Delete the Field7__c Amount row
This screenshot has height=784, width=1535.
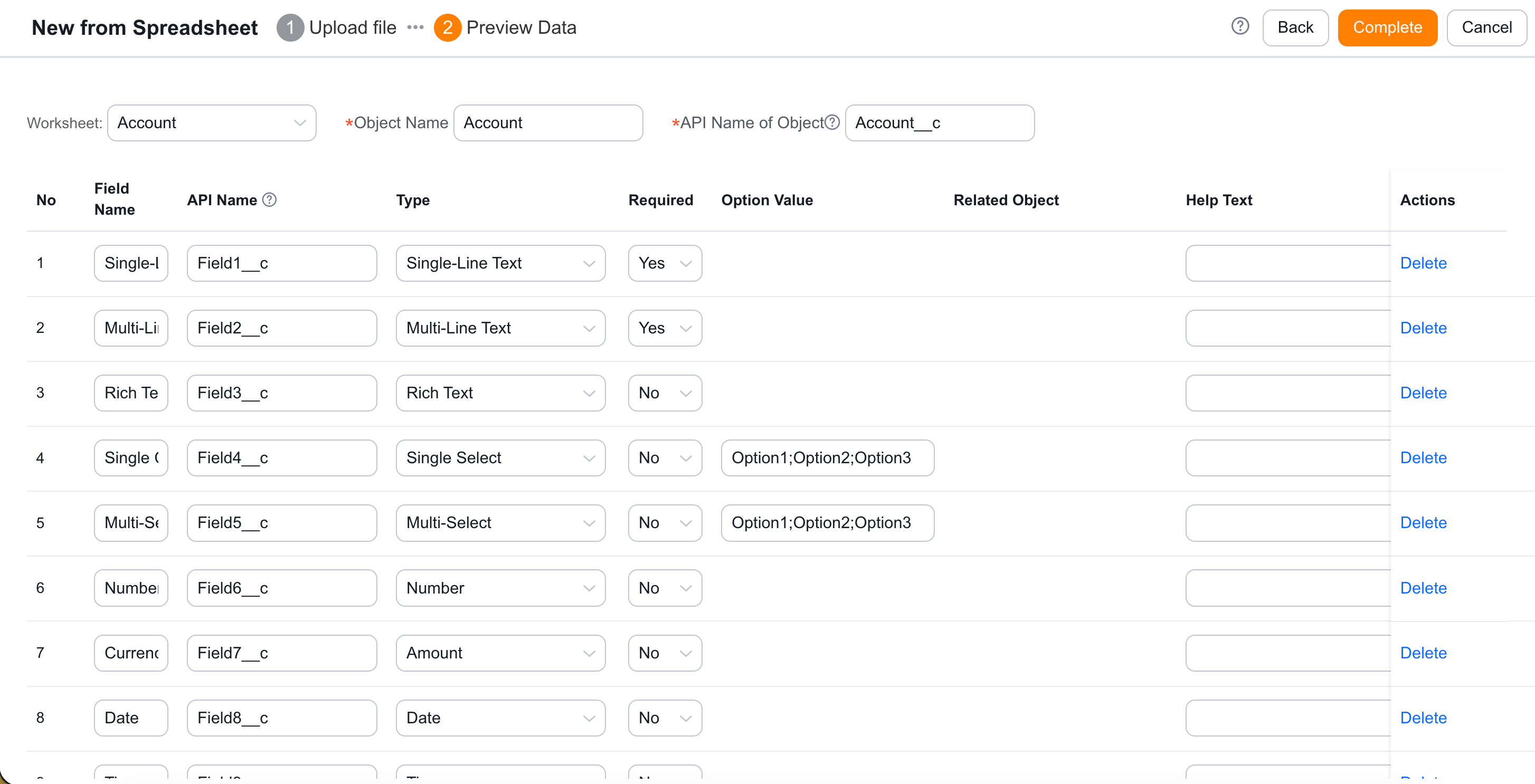pos(1423,653)
